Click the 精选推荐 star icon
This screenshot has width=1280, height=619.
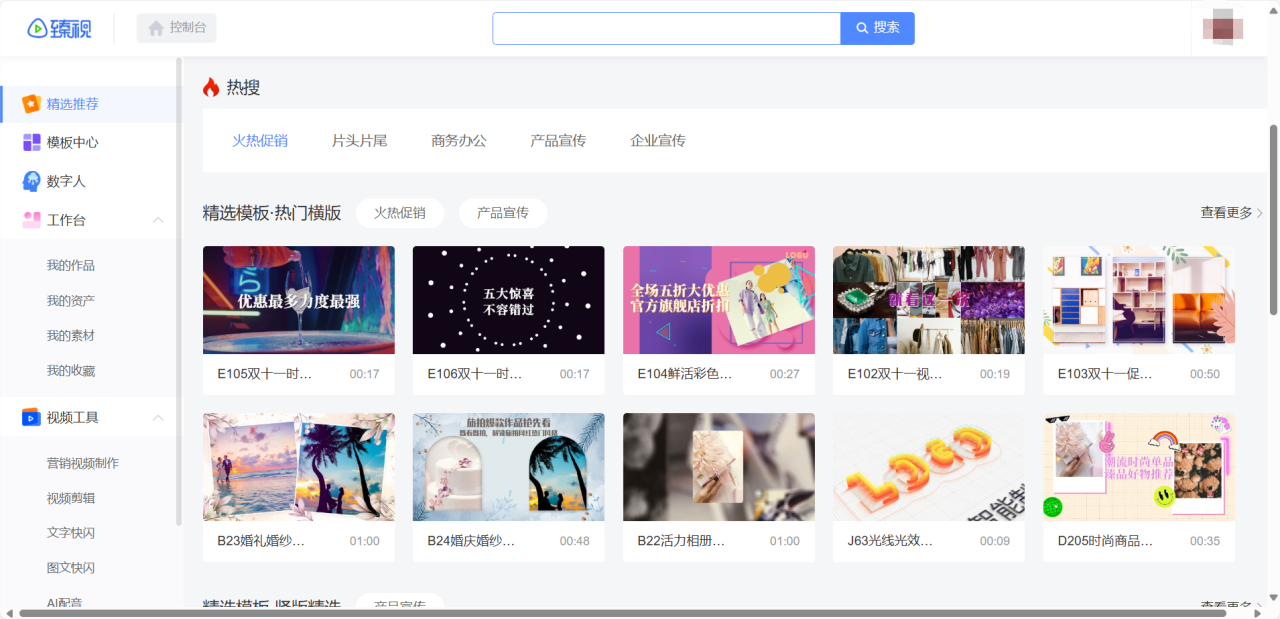click(32, 104)
